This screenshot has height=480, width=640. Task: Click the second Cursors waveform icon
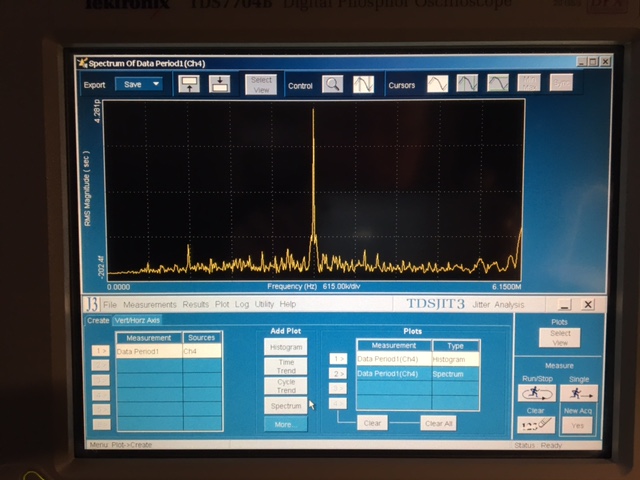467,83
